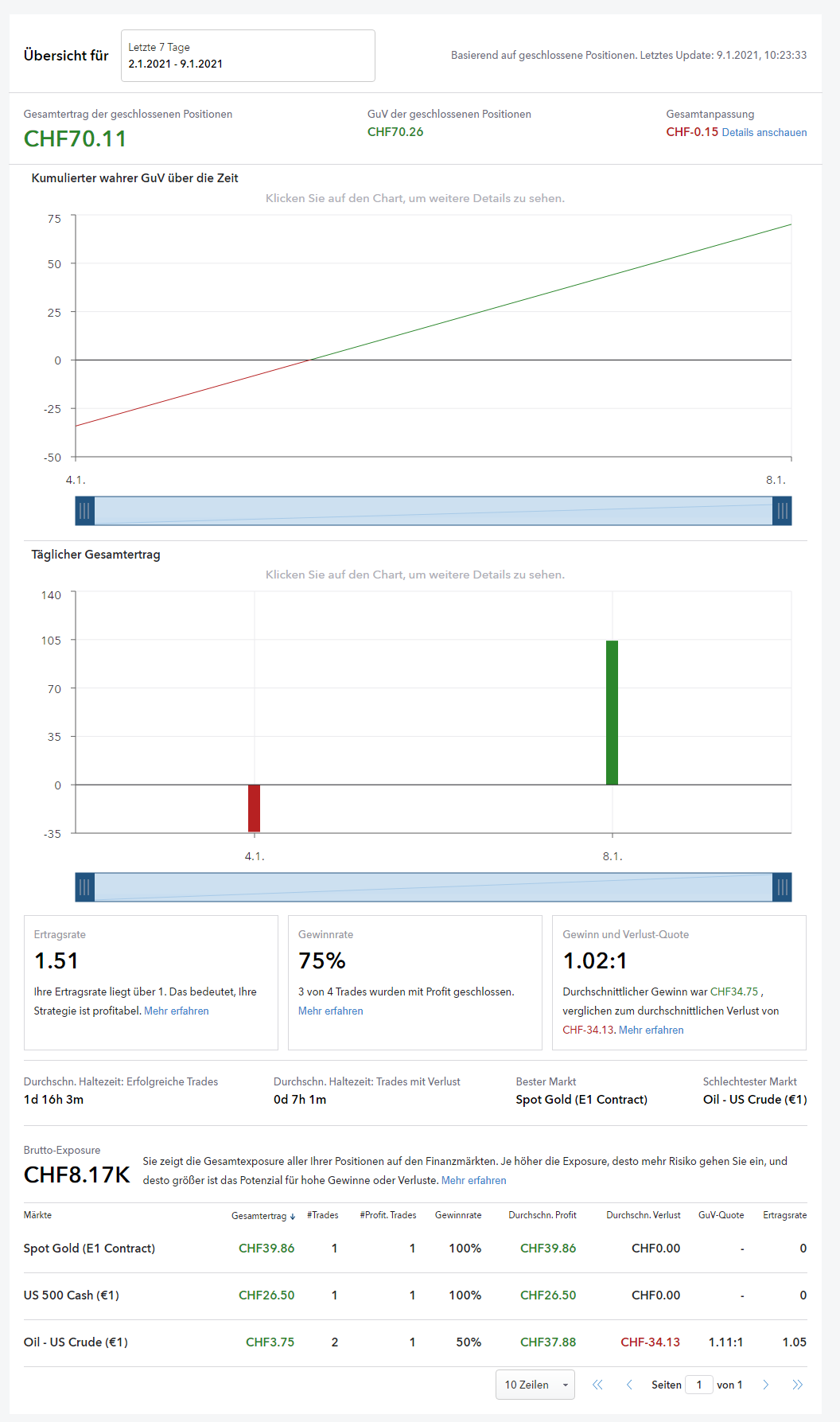The height and width of the screenshot is (1422, 840).
Task: Go to the previous page arrow
Action: point(629,1385)
